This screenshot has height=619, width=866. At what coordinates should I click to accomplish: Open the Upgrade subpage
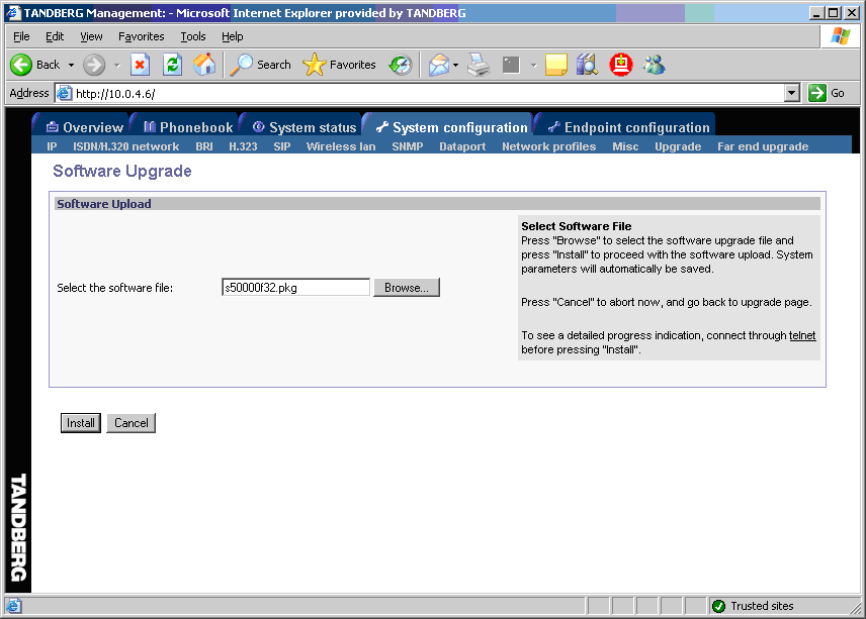678,146
